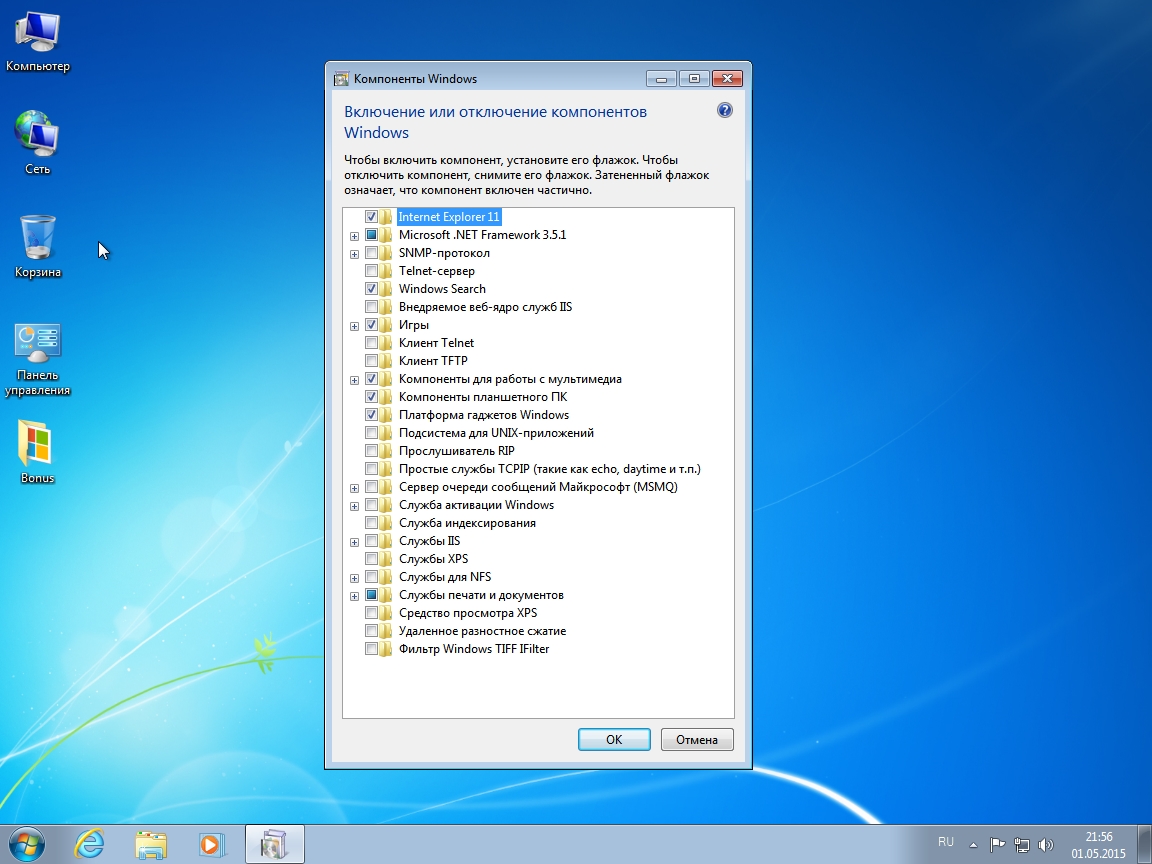Launch Internet Explorer from taskbar

click(x=89, y=843)
